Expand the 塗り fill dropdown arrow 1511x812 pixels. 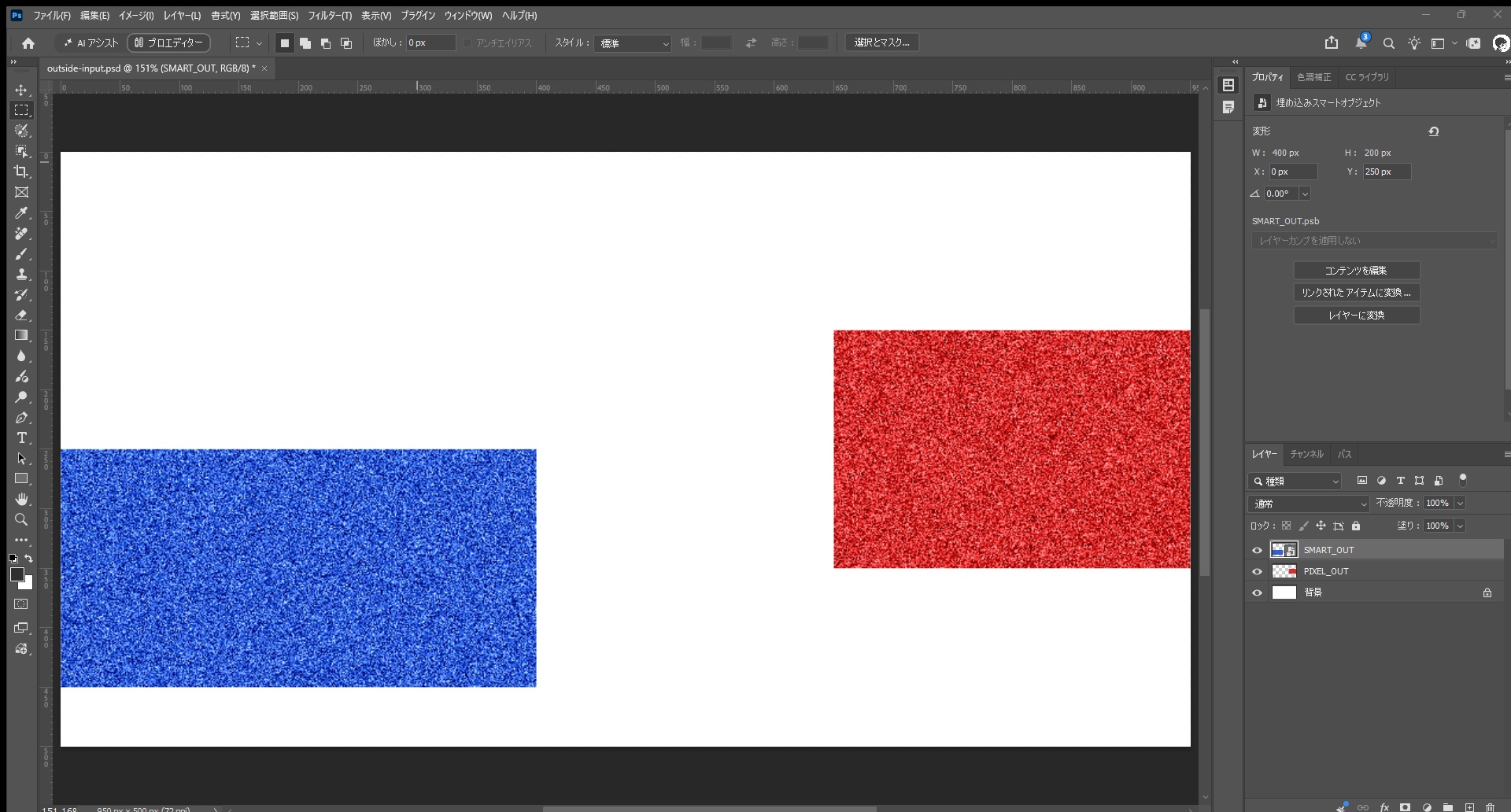pyautogui.click(x=1460, y=526)
